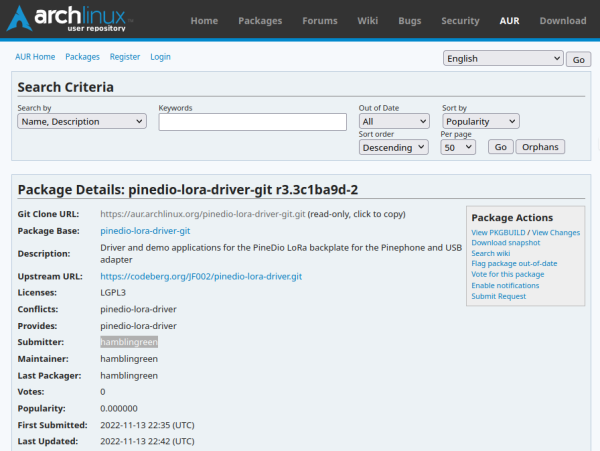The width and height of the screenshot is (600, 451).
Task: Click into the Keywords search field
Action: click(x=253, y=122)
